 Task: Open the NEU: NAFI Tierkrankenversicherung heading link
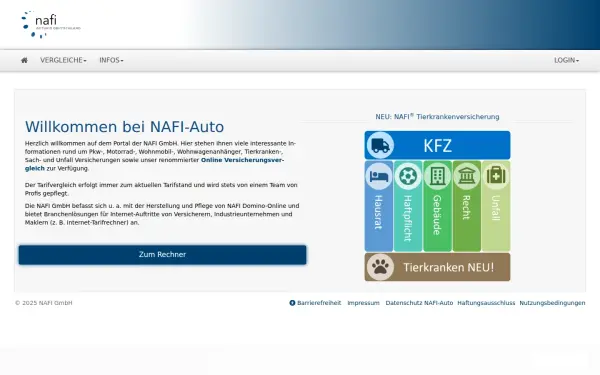(437, 116)
